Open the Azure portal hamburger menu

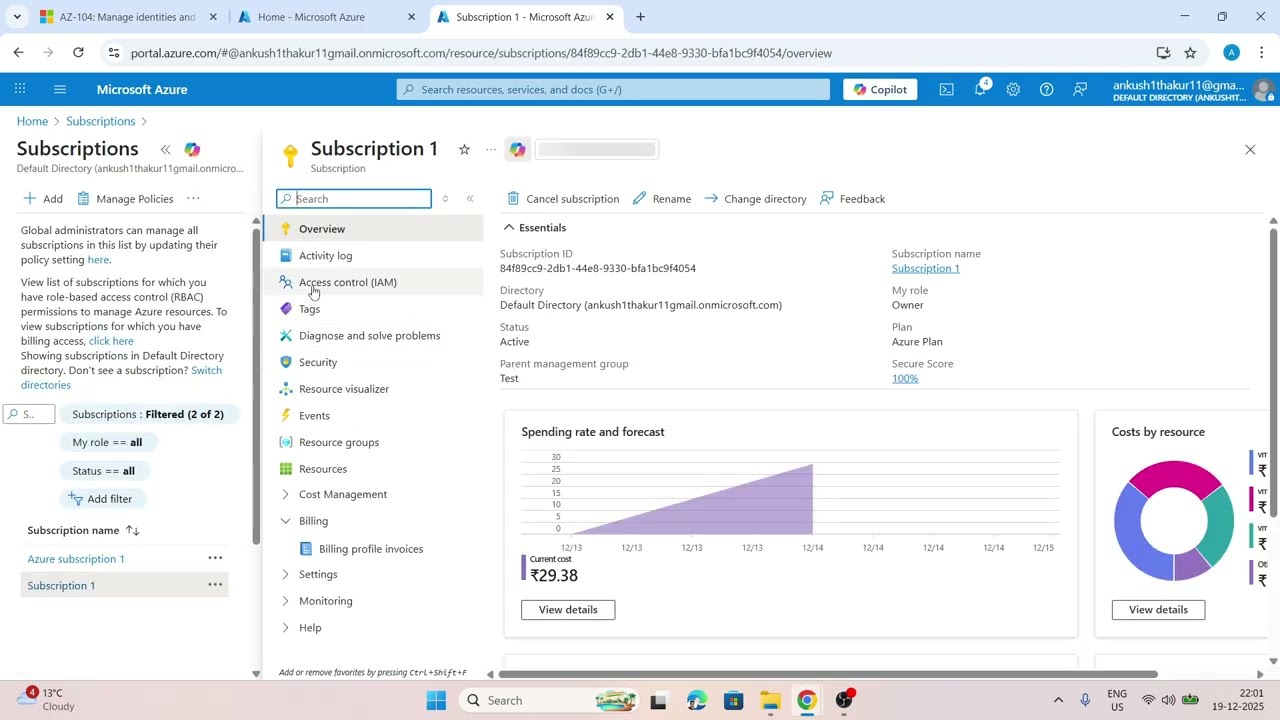(60, 89)
